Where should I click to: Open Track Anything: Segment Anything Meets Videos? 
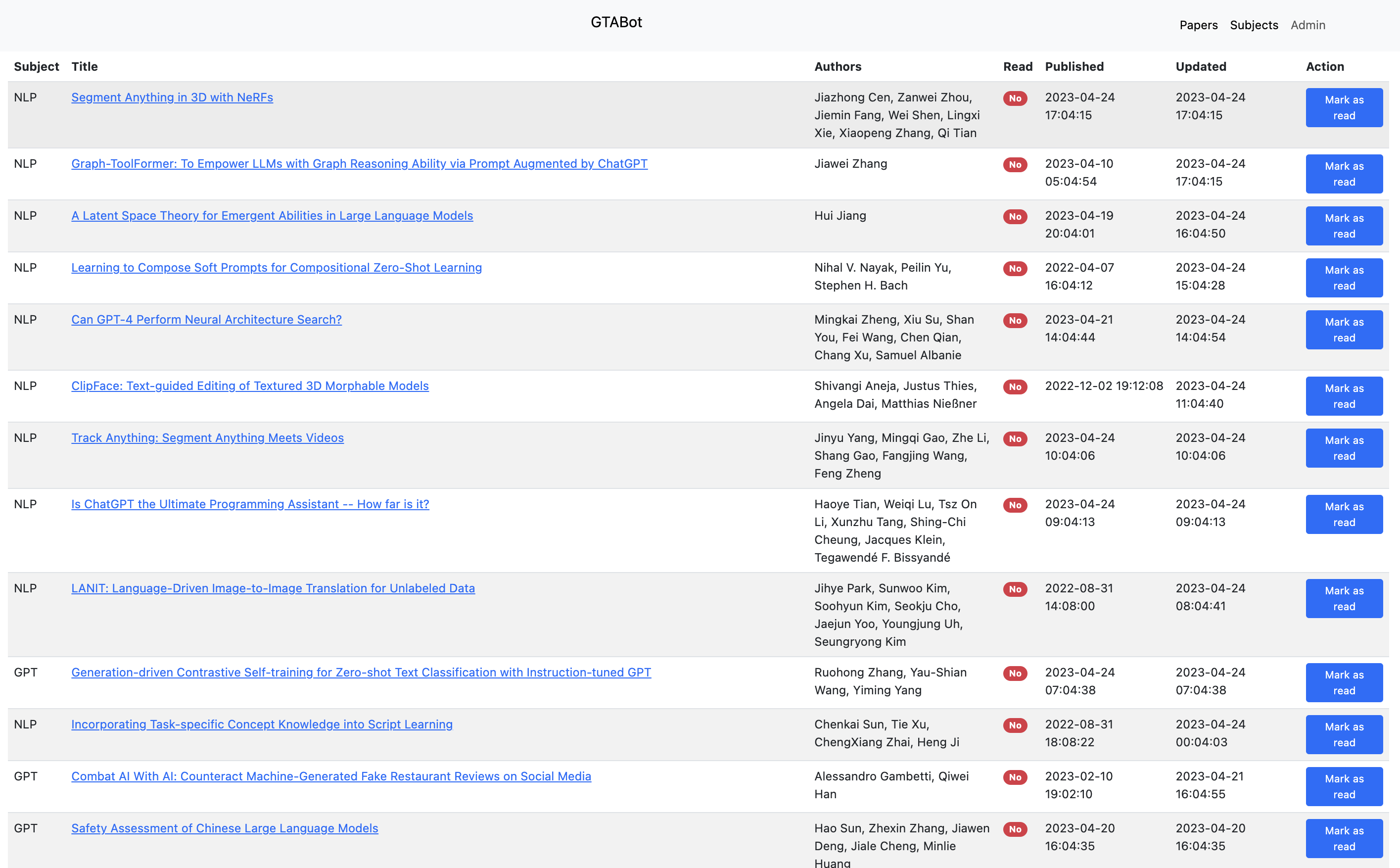coord(207,437)
